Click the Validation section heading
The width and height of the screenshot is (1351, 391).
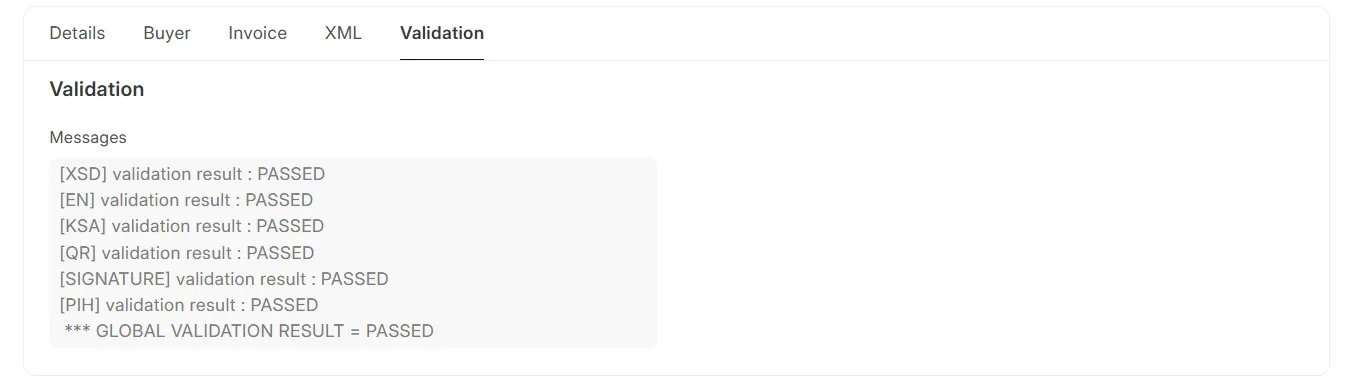(x=97, y=89)
